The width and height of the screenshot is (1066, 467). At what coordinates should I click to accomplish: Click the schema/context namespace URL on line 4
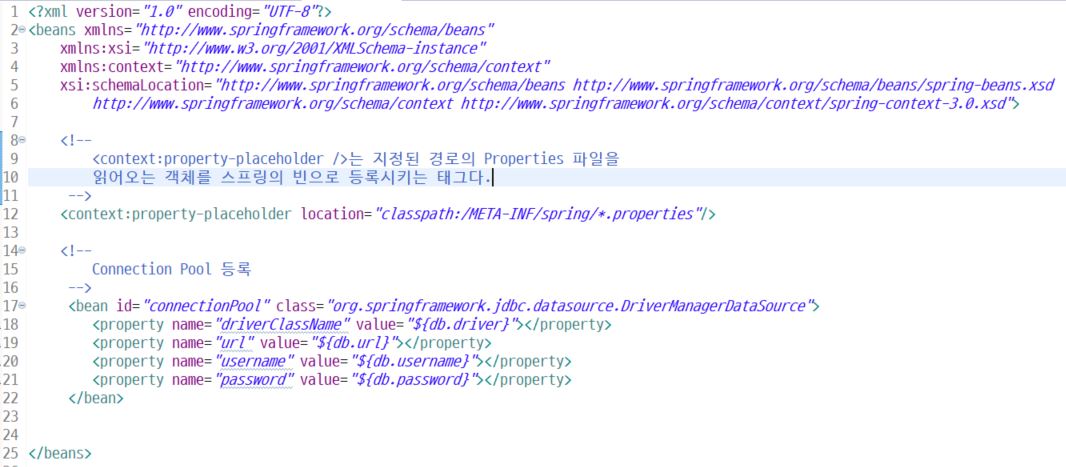[x=362, y=67]
